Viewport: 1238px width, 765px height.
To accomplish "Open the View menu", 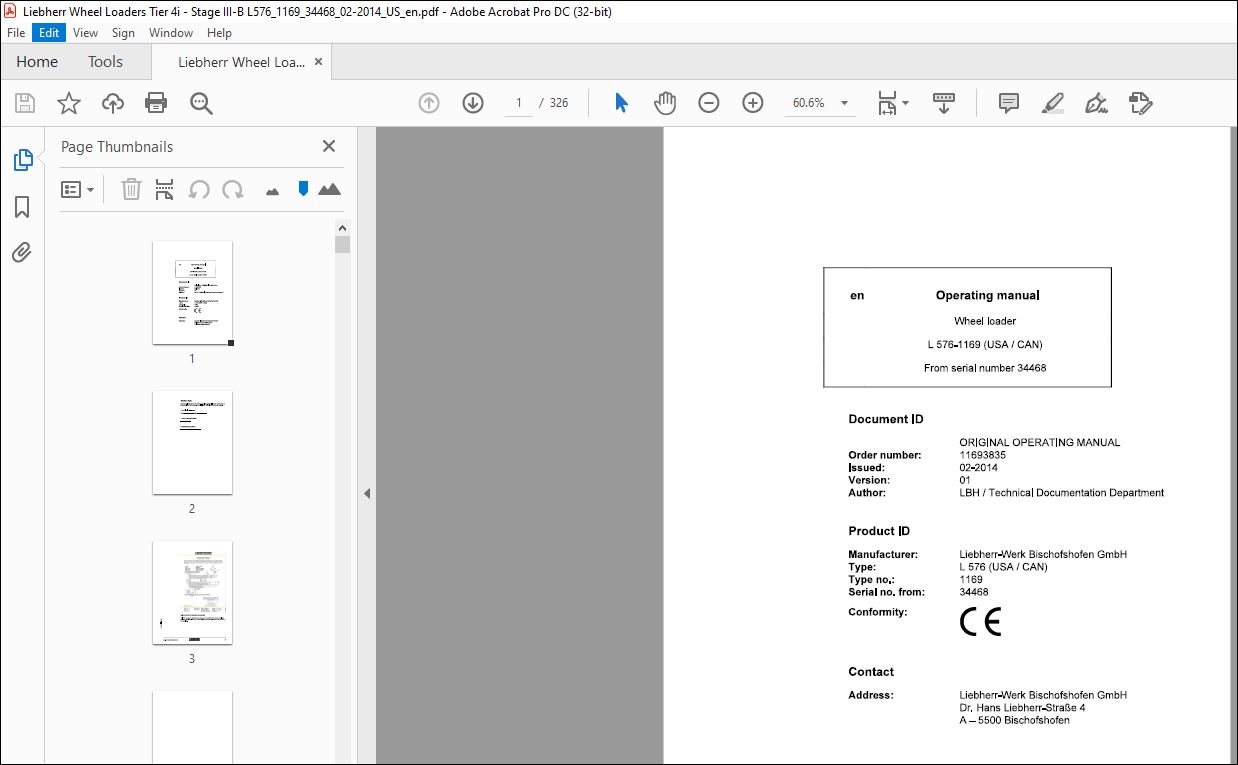I will coord(85,33).
